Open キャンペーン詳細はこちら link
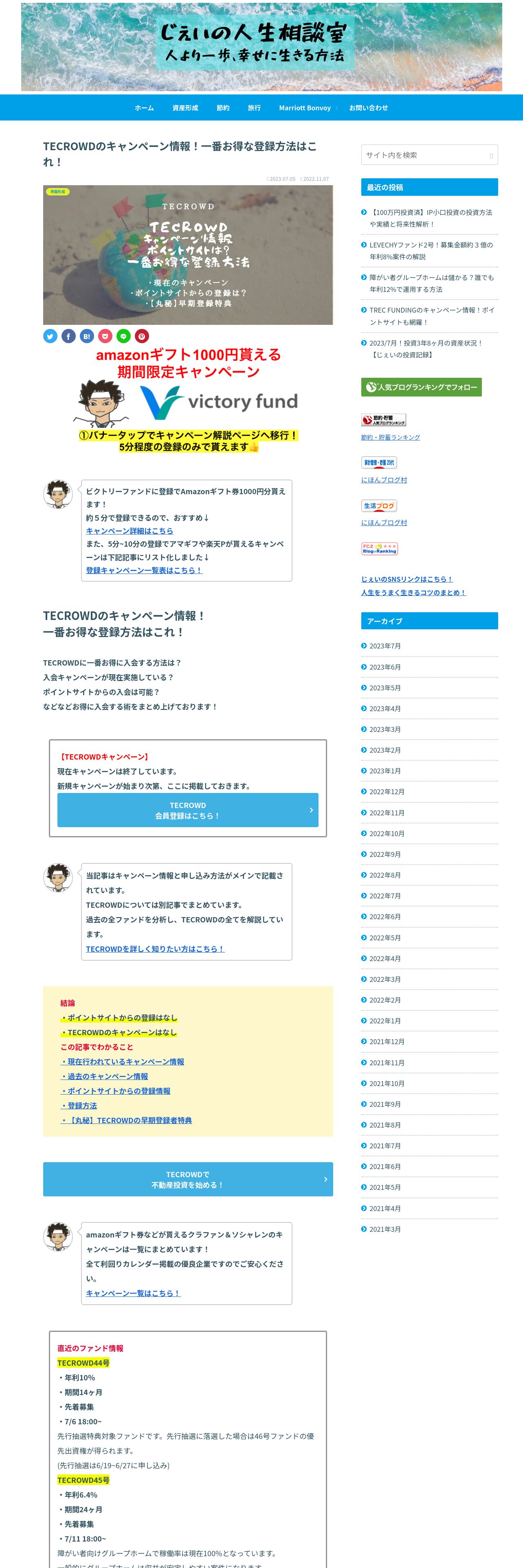This screenshot has width=523, height=1568. click(x=129, y=531)
